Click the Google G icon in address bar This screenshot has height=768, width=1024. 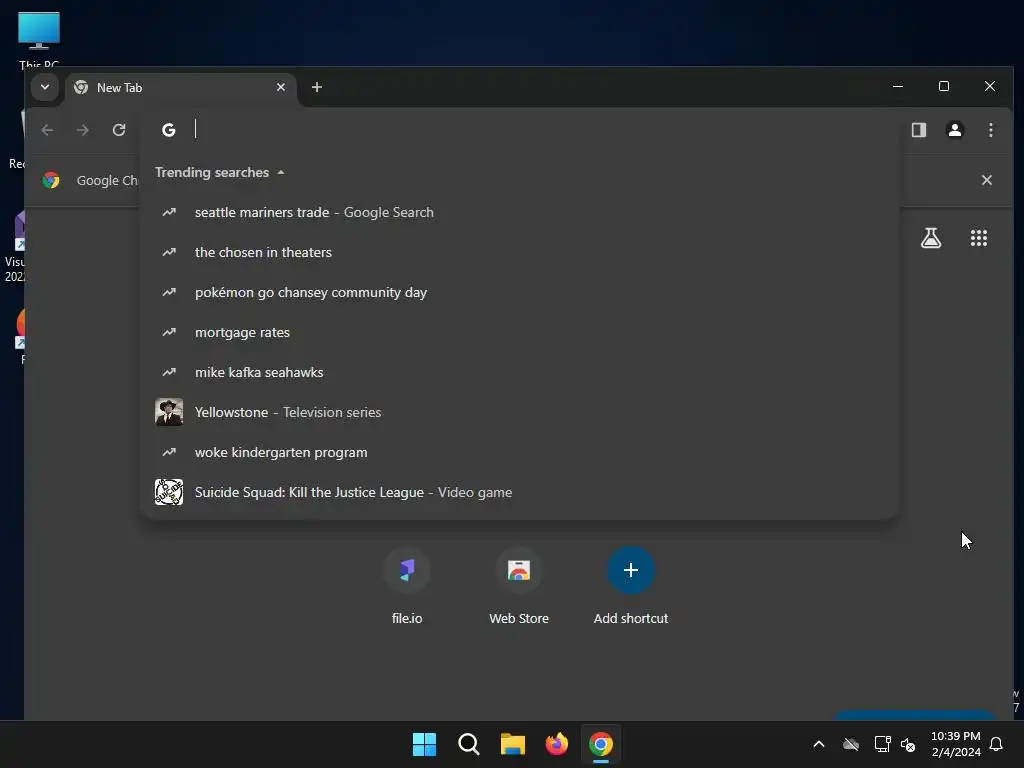[x=168, y=130]
